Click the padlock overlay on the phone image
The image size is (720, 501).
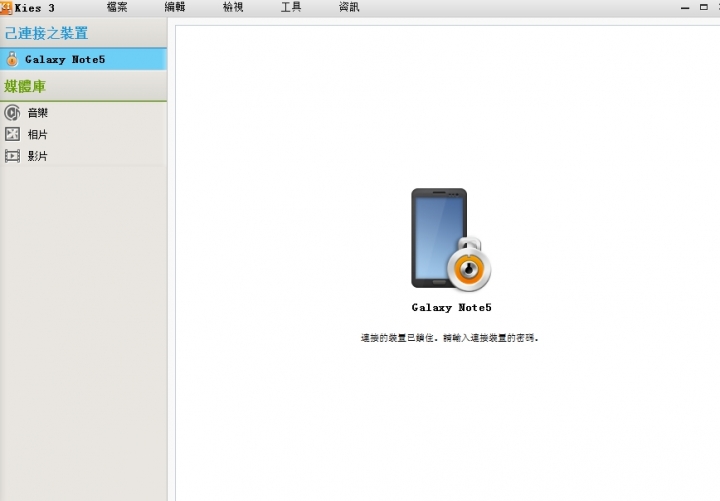tap(469, 265)
